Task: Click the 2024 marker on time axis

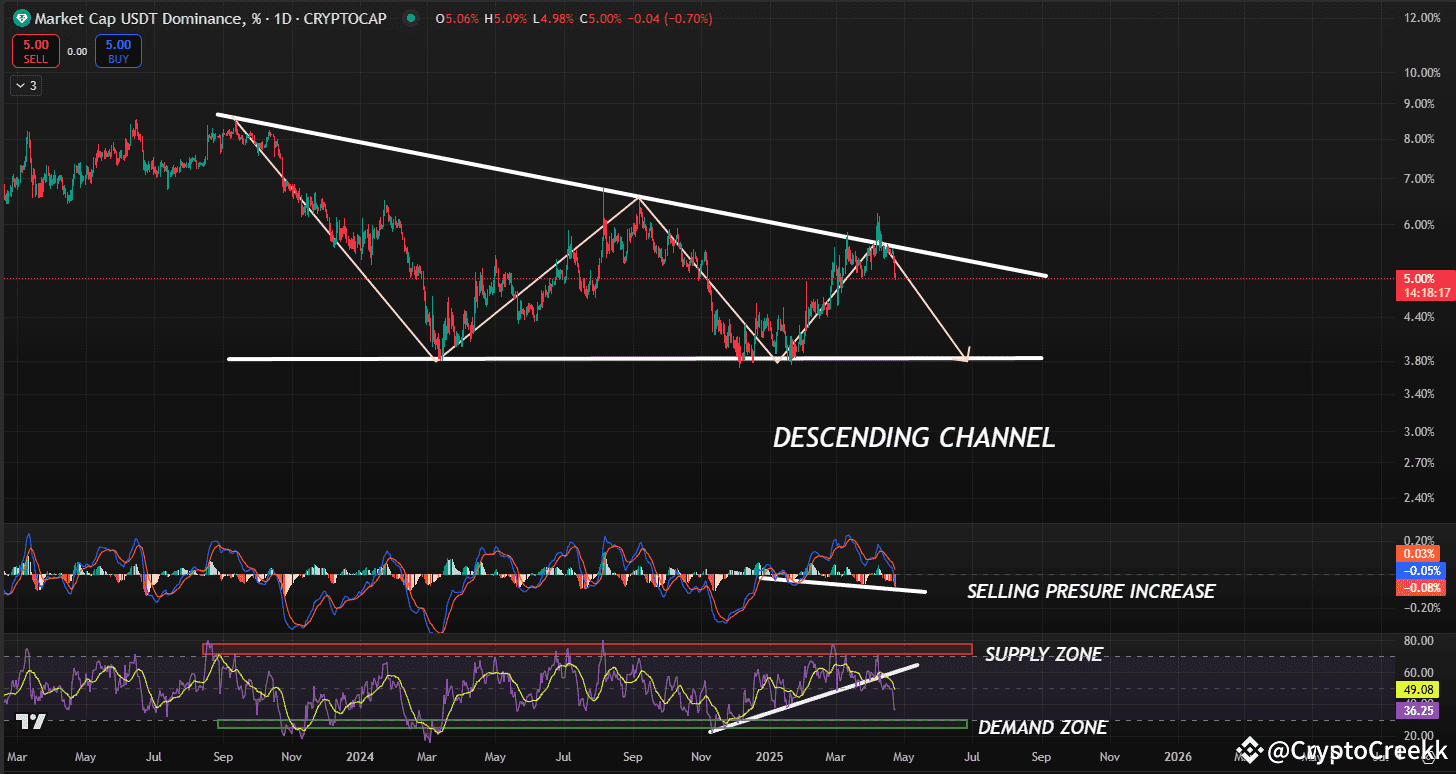Action: pyautogui.click(x=358, y=757)
